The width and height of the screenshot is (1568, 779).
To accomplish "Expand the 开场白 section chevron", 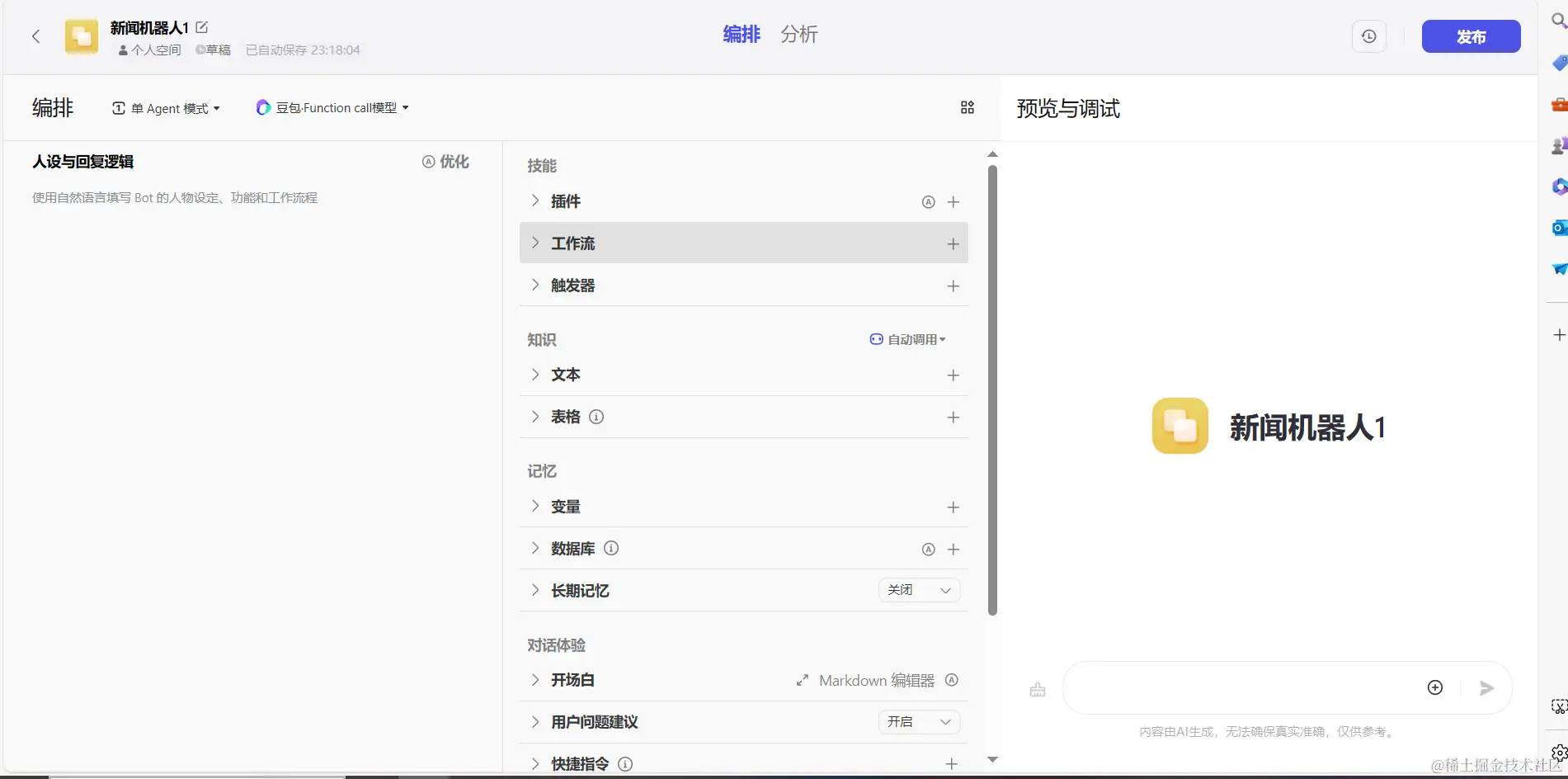I will (x=535, y=679).
